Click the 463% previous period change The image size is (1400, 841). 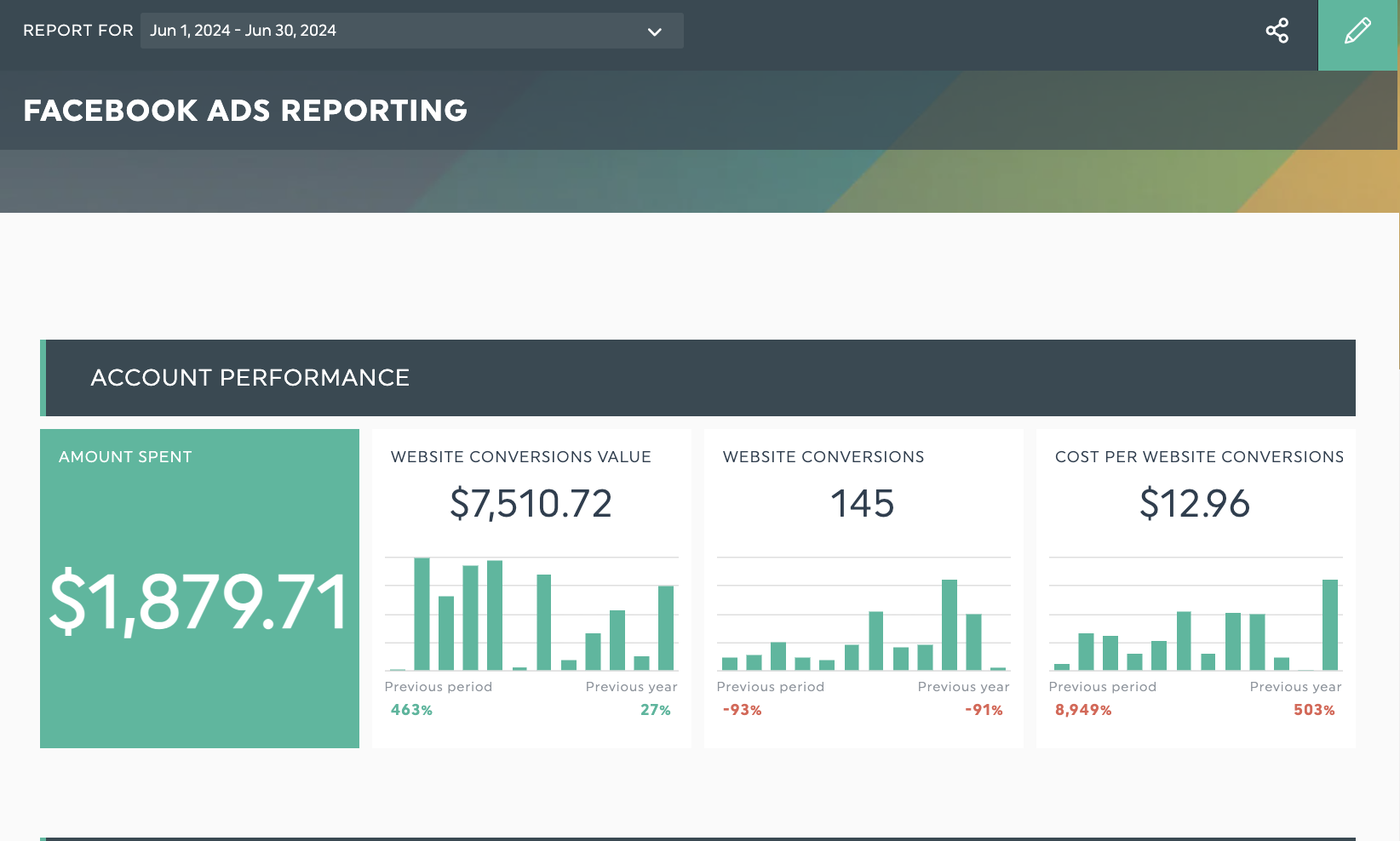coord(411,710)
